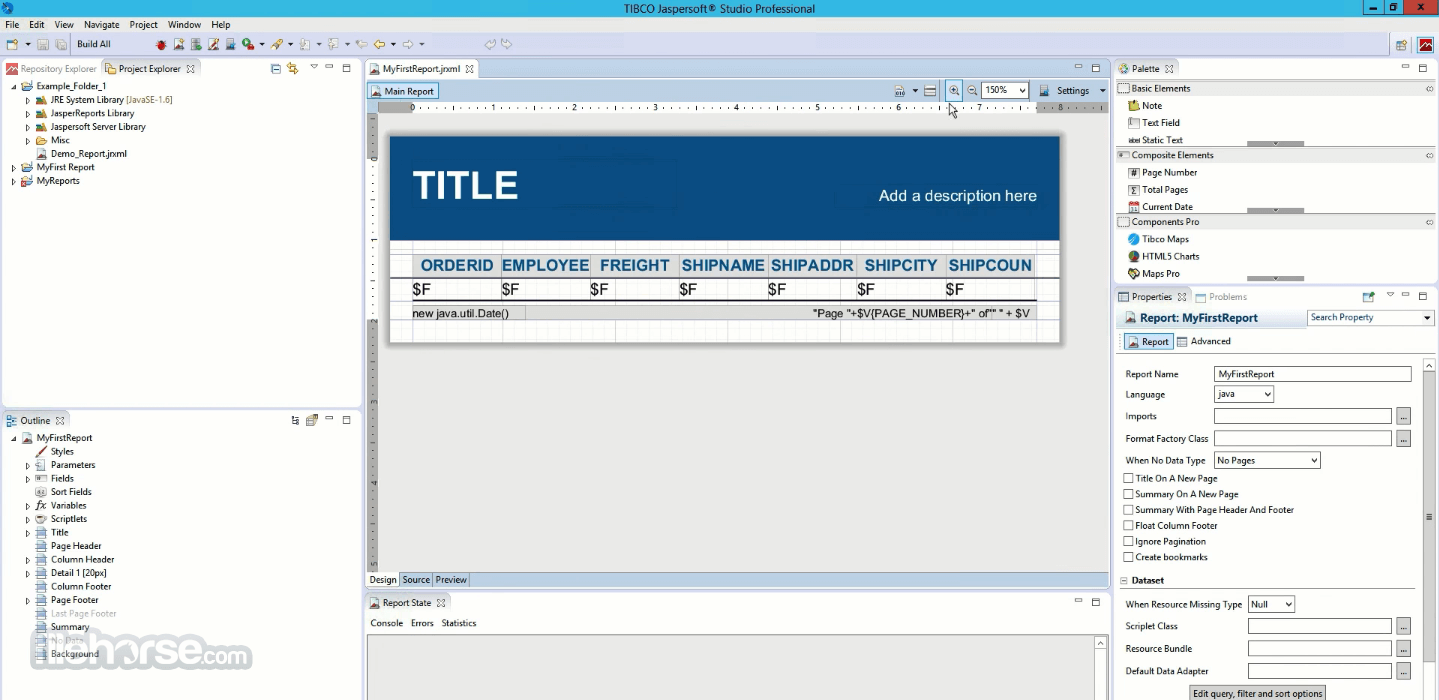Screen dimensions: 1439x700
Task: Click the Properties pin view icon
Action: [x=1369, y=296]
